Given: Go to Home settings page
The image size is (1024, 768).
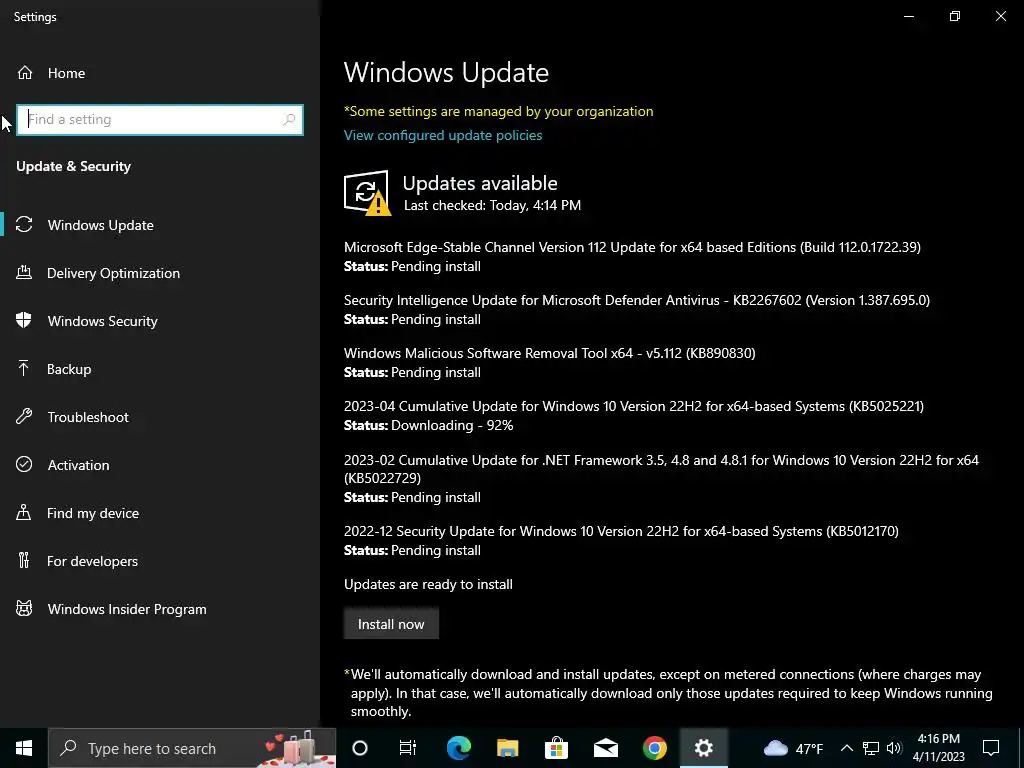Looking at the screenshot, I should click(x=160, y=72).
